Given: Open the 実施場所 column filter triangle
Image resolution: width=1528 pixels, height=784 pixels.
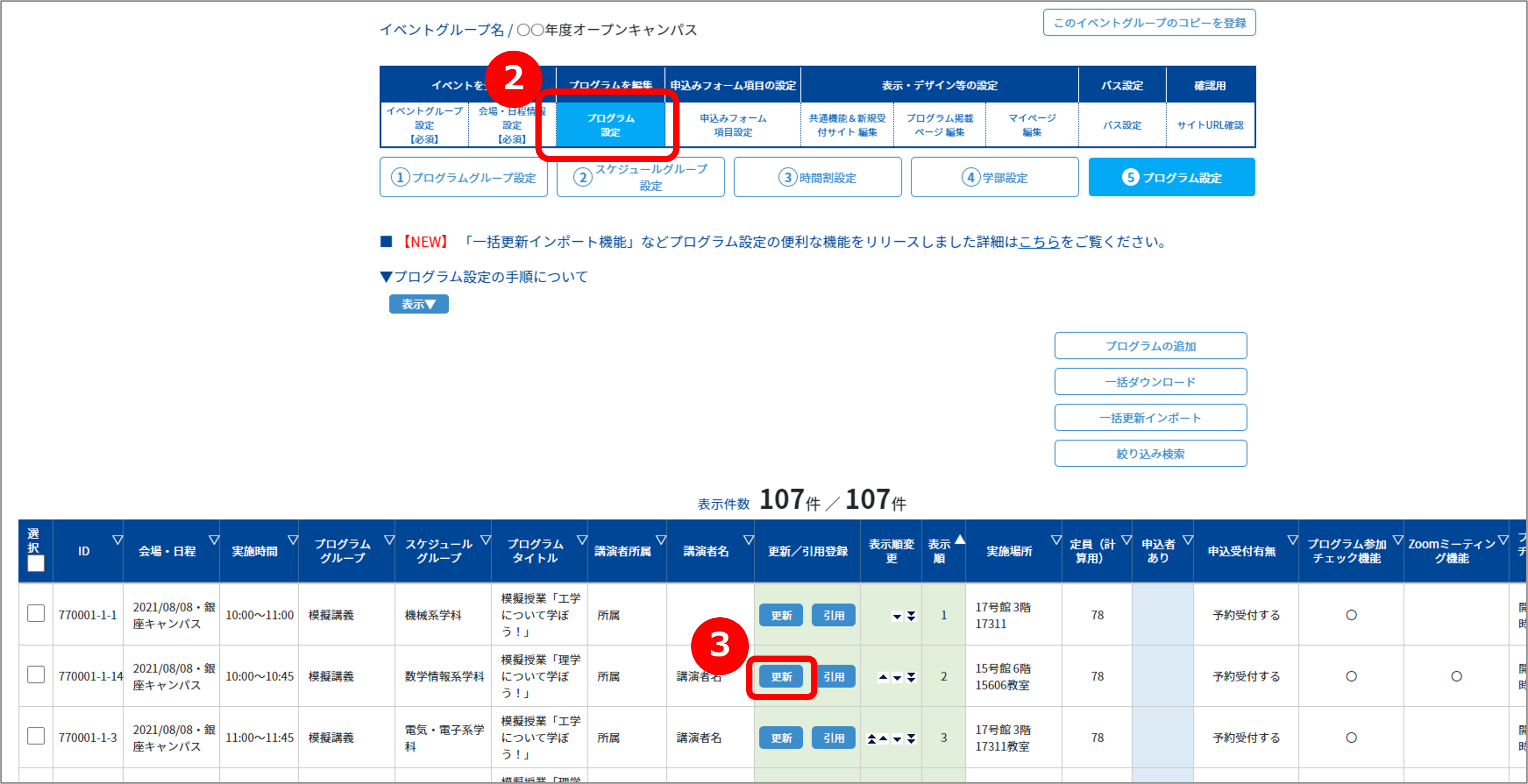Looking at the screenshot, I should (x=1056, y=540).
